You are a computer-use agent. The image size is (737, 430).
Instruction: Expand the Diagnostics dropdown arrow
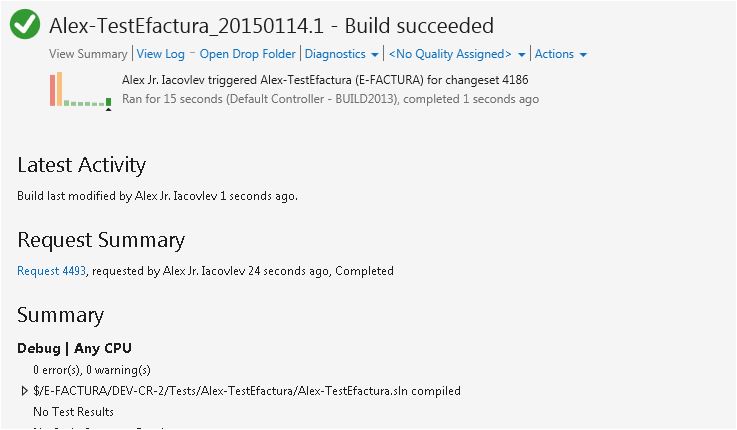point(375,55)
